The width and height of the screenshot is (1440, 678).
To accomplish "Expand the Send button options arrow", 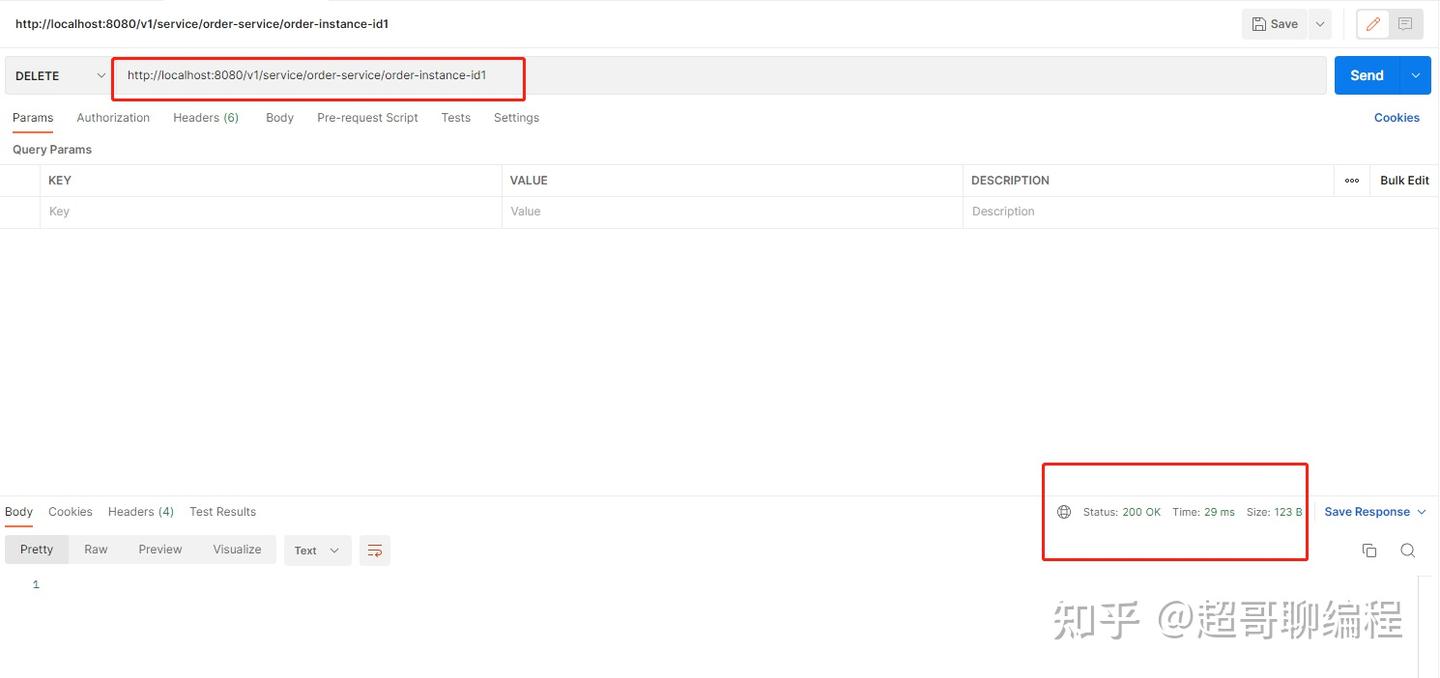I will [1415, 76].
